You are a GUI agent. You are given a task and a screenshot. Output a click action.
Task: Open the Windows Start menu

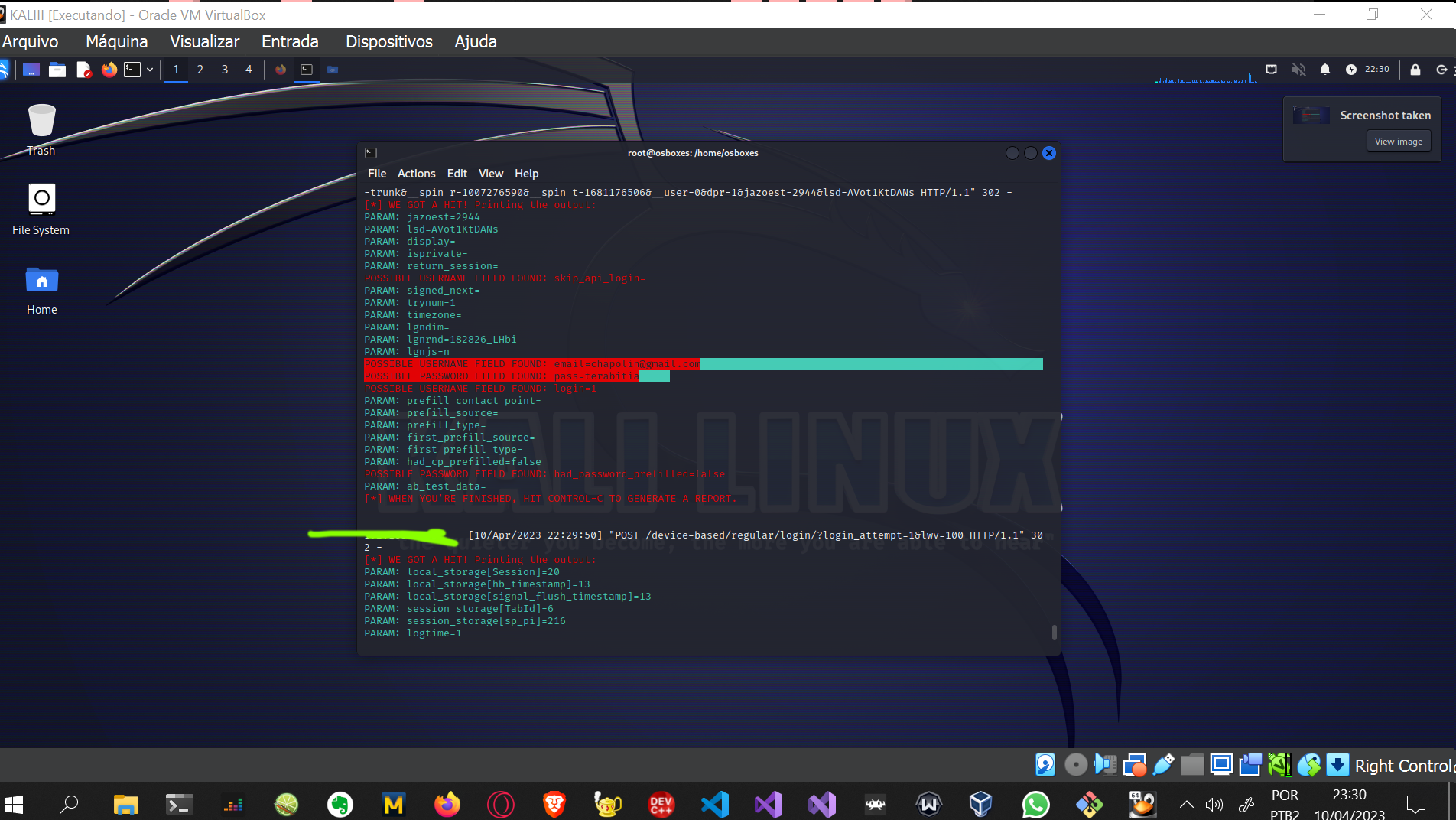(14, 804)
